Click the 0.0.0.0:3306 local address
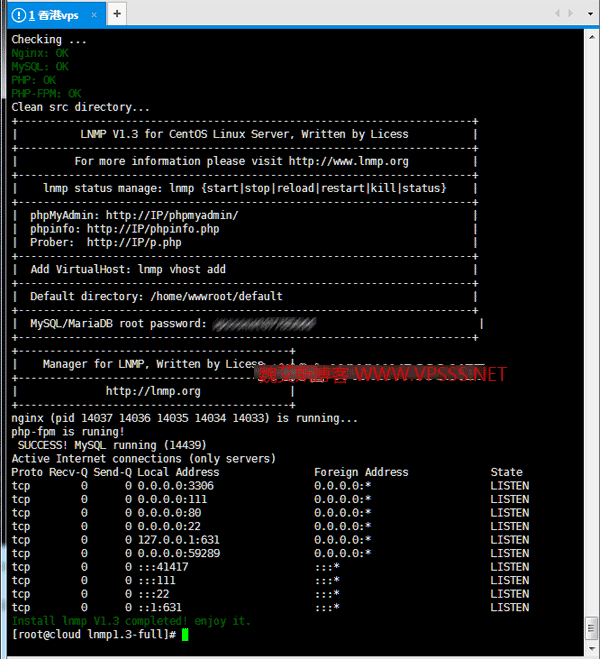The width and height of the screenshot is (600, 659). pyautogui.click(x=176, y=486)
